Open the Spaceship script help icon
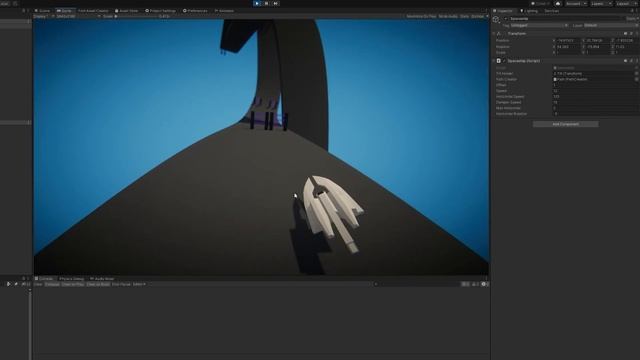The width and height of the screenshot is (640, 360). [x=625, y=61]
